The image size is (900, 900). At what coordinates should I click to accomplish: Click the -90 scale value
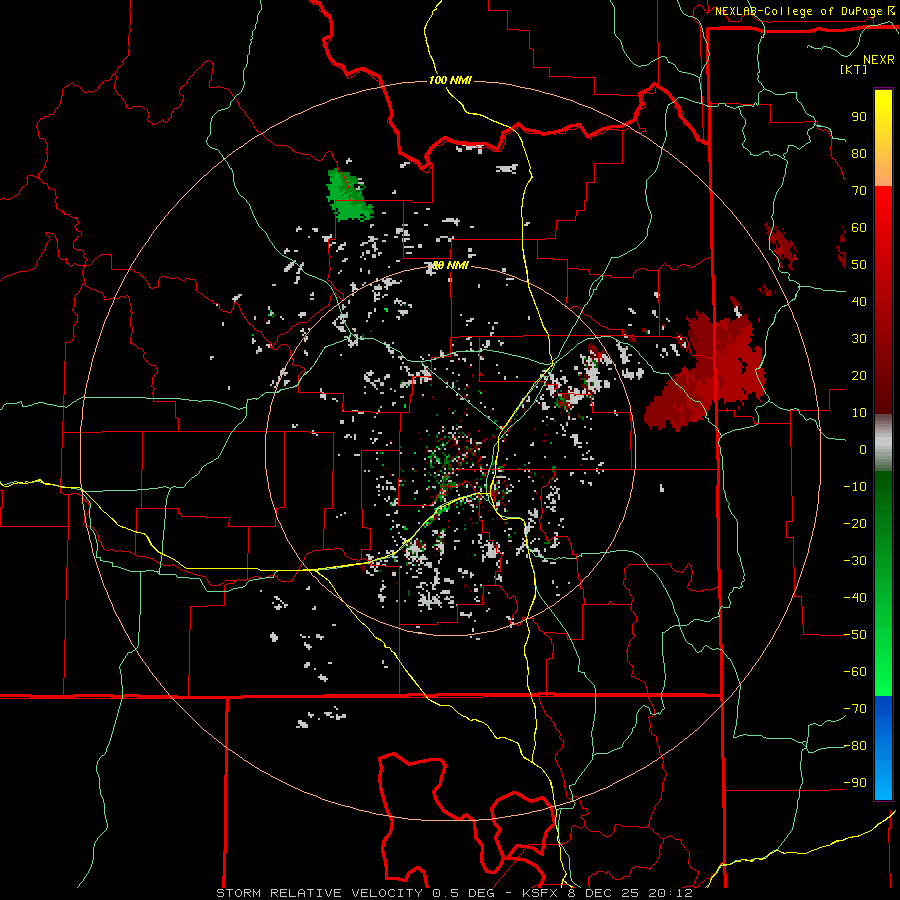point(855,783)
